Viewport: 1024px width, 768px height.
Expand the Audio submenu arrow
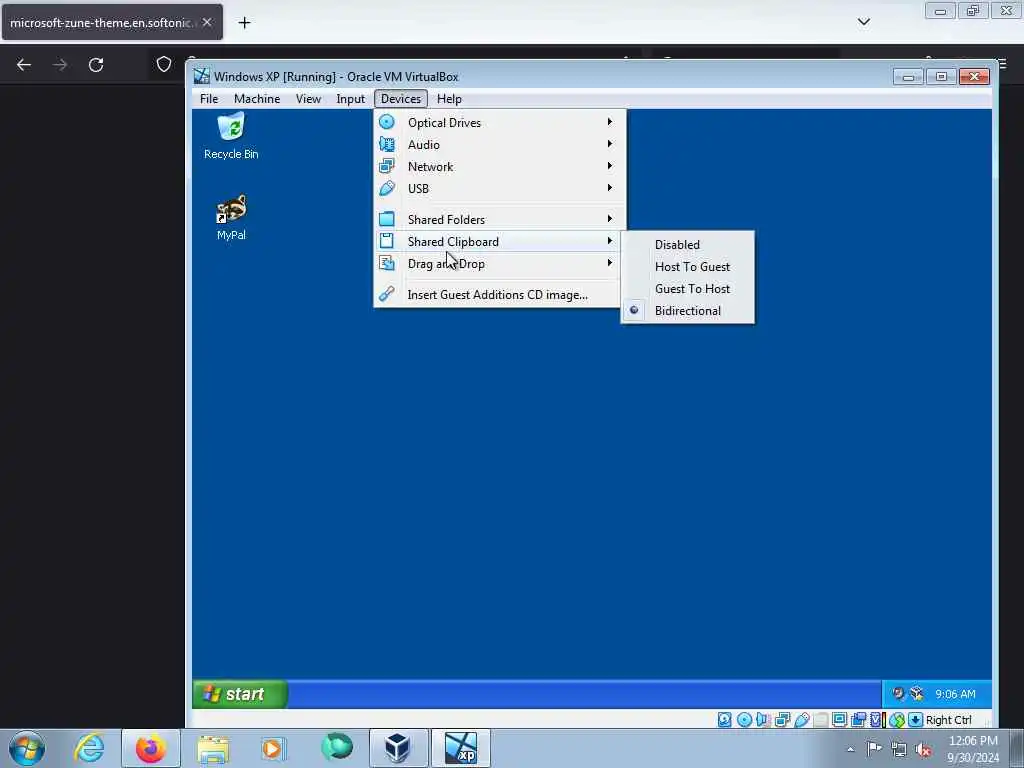pyautogui.click(x=609, y=144)
